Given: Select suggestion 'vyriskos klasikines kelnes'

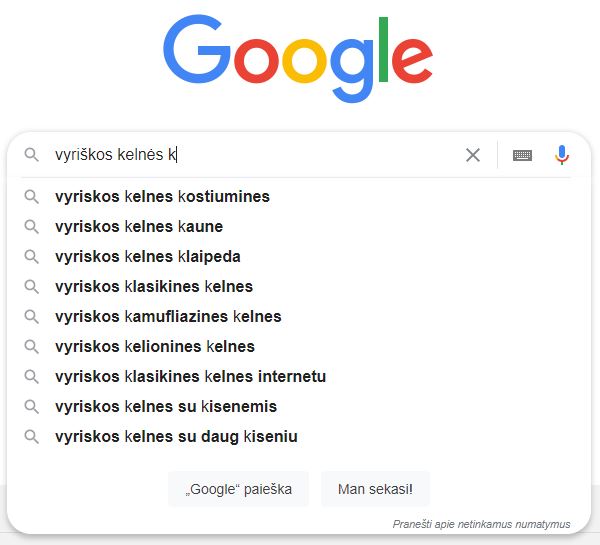Looking at the screenshot, I should click(x=154, y=287).
